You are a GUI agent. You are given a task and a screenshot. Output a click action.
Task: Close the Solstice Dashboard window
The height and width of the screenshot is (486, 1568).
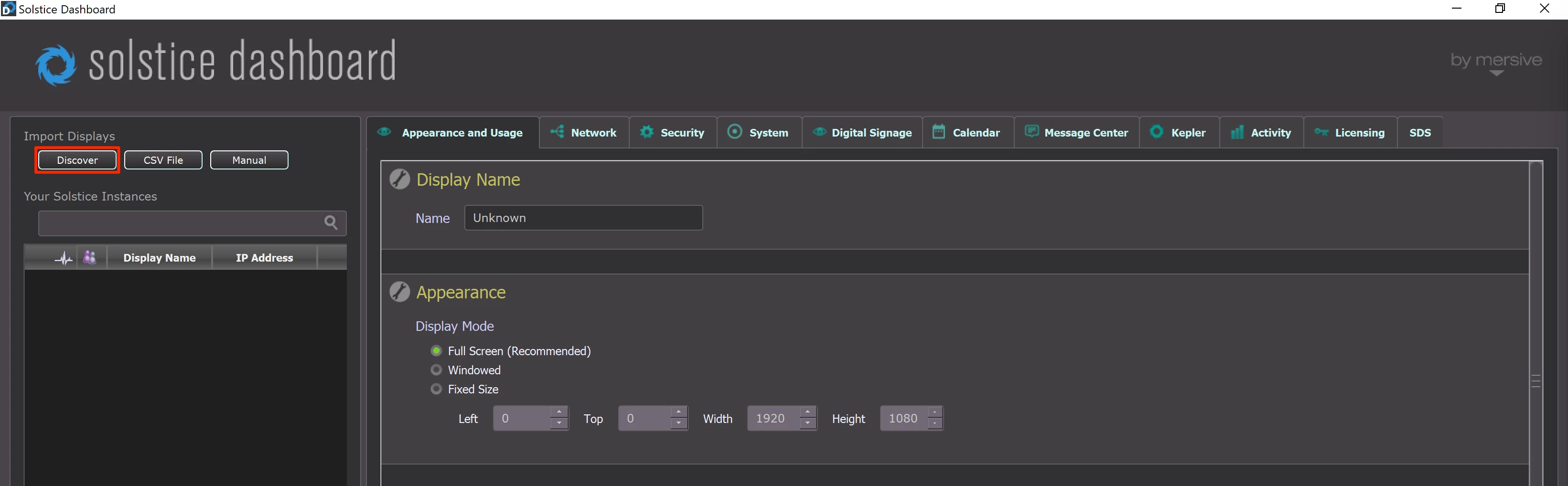(1544, 9)
